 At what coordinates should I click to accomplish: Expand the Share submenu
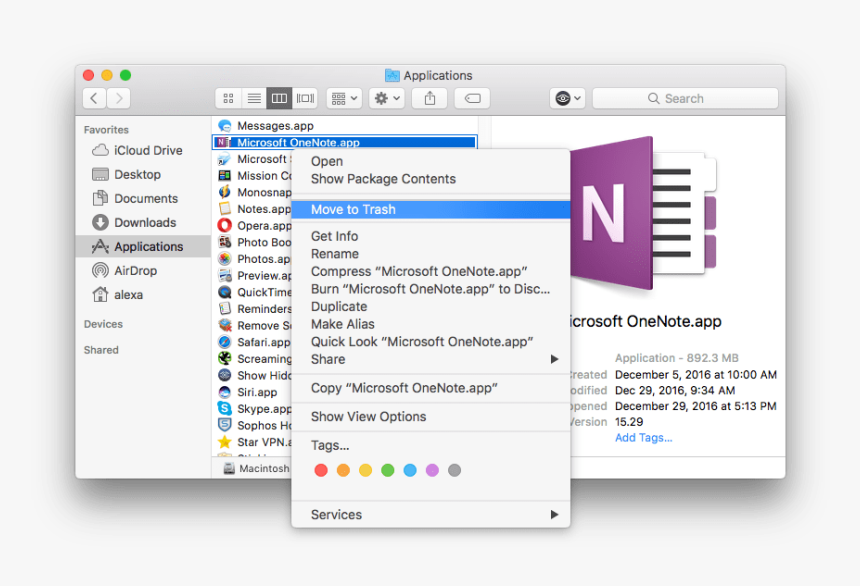[431, 359]
